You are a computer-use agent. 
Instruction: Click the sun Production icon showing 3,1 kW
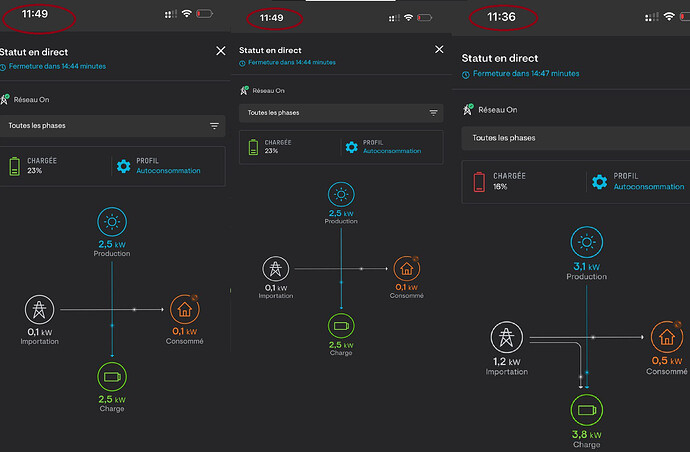pyautogui.click(x=587, y=242)
